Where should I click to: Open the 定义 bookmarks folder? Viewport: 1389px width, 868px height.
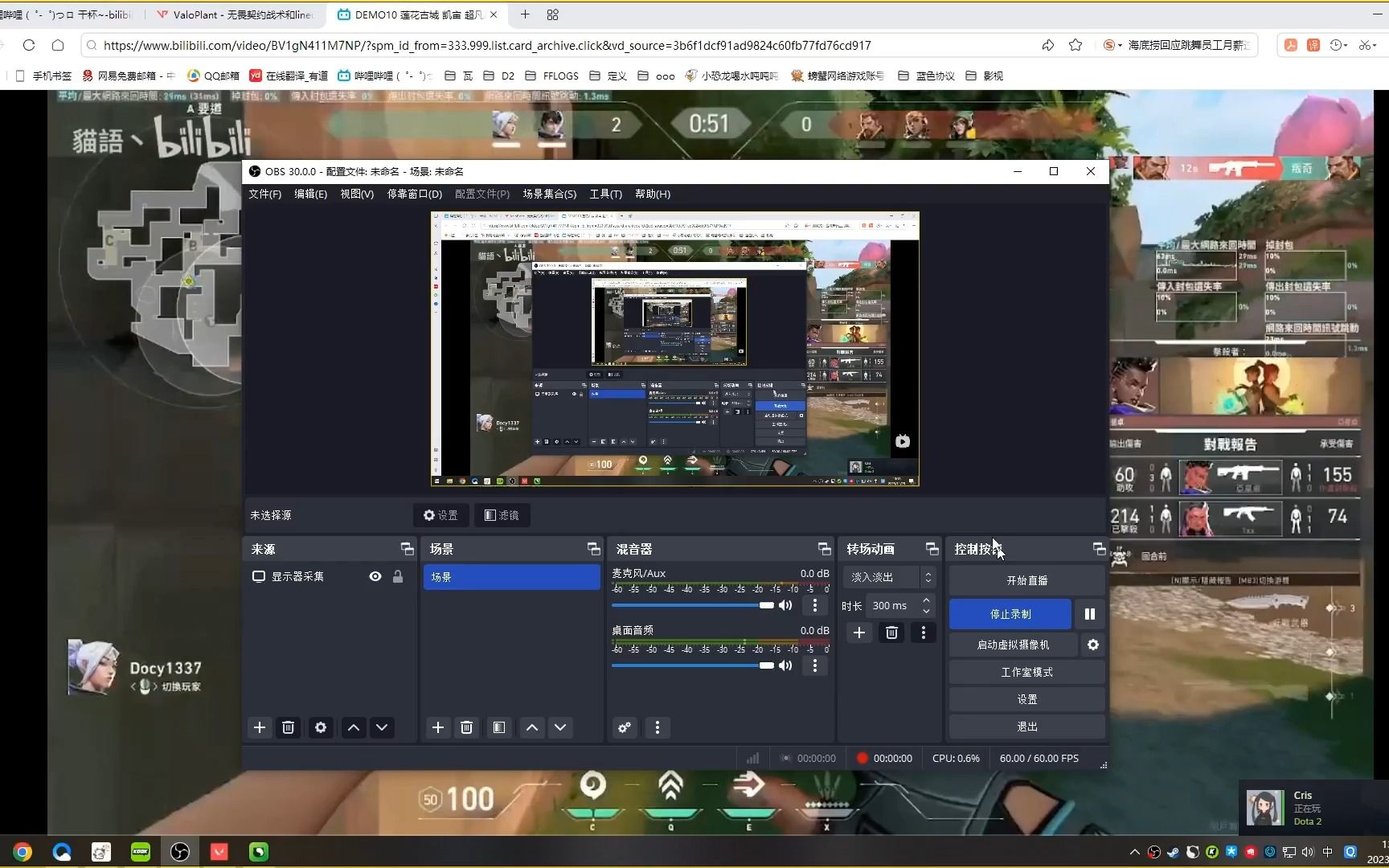608,76
